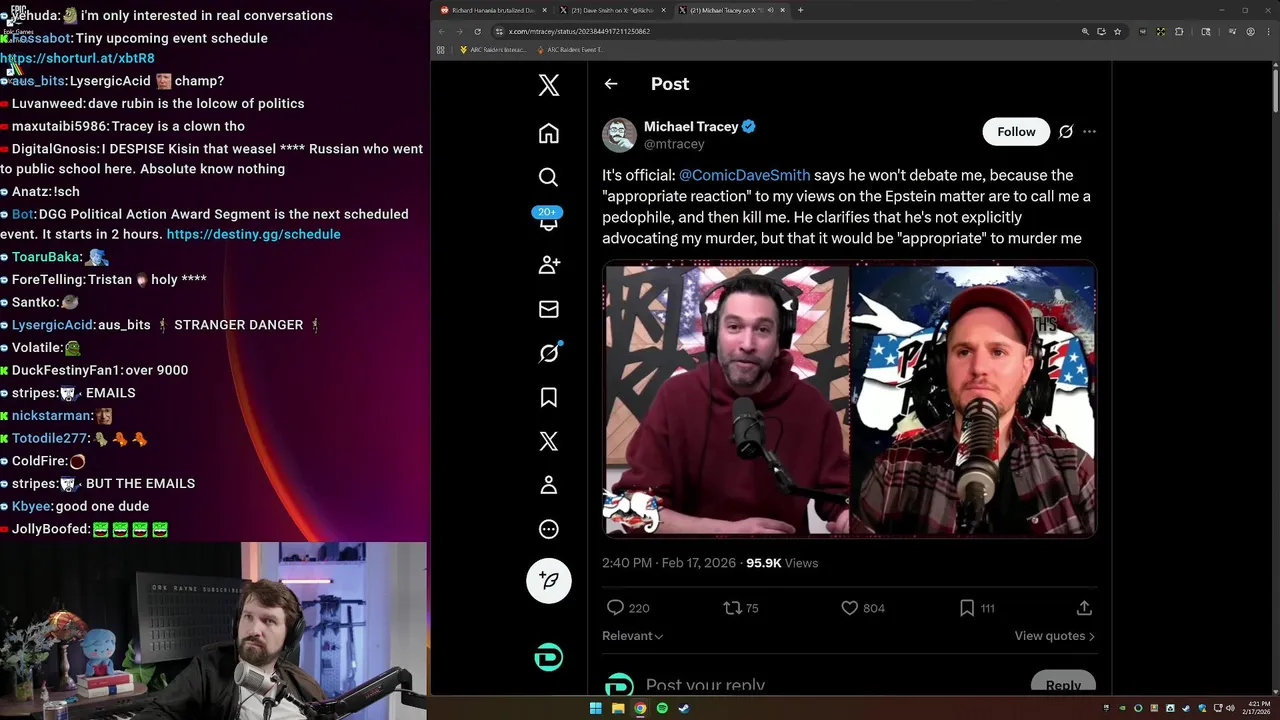Click the share icon on the post

pyautogui.click(x=1084, y=607)
